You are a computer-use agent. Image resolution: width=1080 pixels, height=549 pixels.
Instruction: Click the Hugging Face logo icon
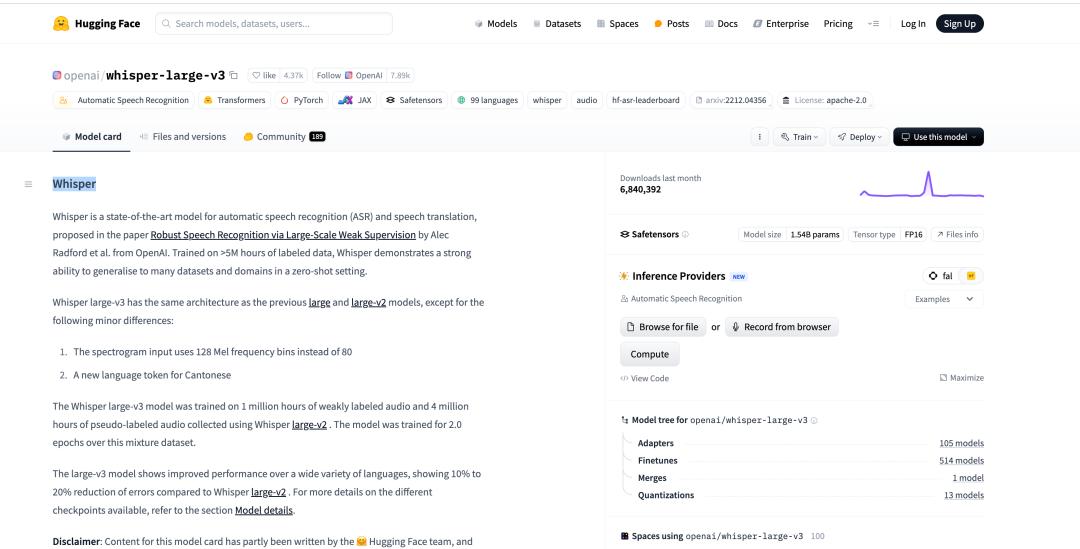[x=63, y=24]
